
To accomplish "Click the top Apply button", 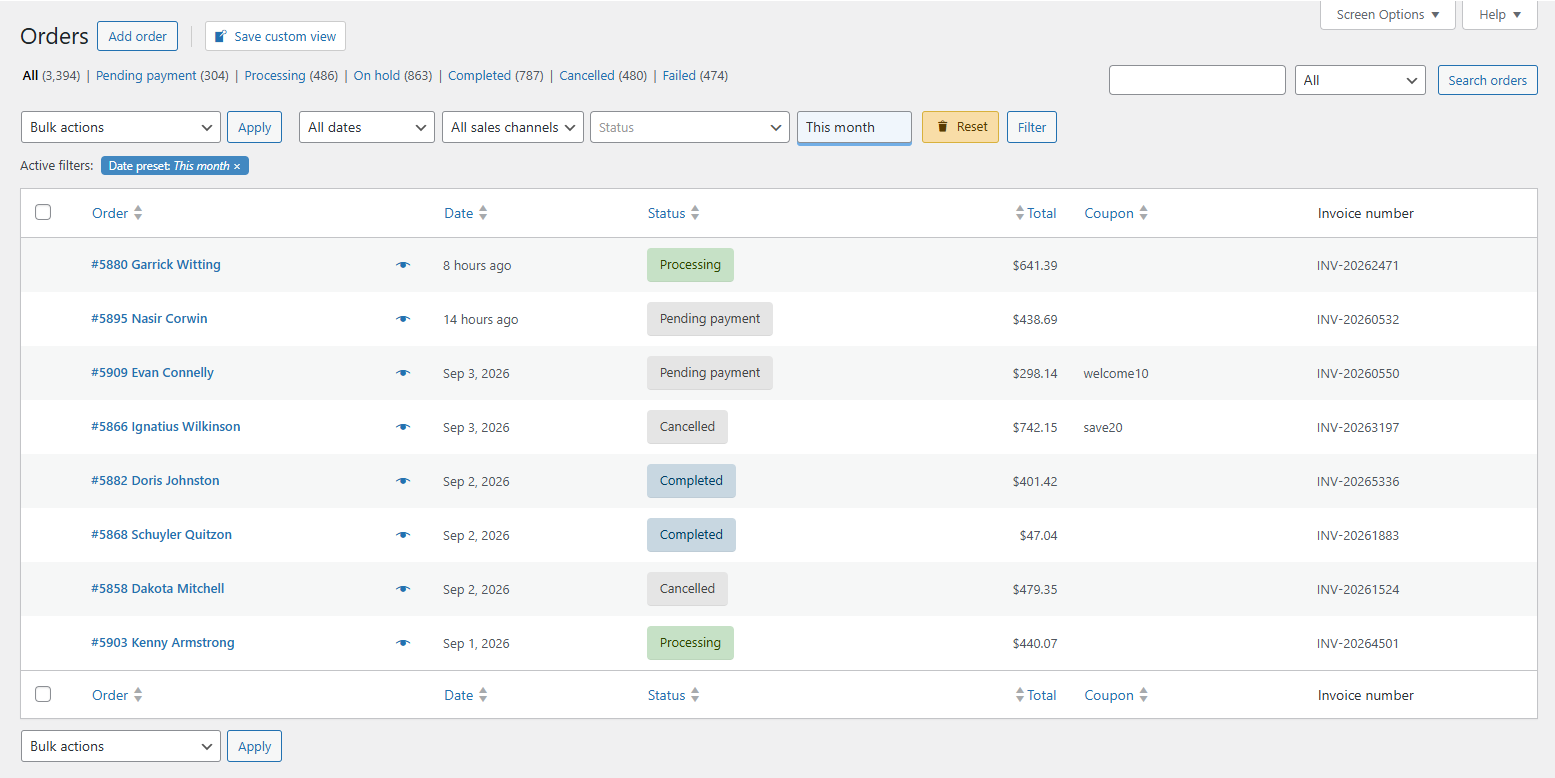I will [x=255, y=127].
